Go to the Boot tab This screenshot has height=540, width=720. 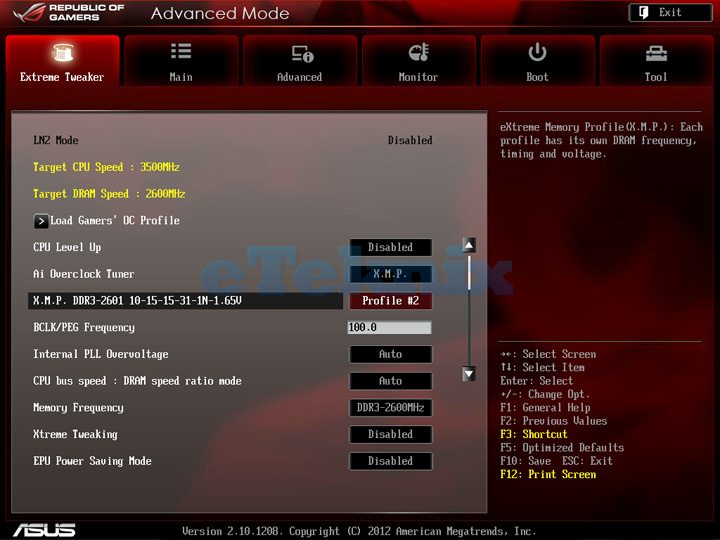pos(537,60)
